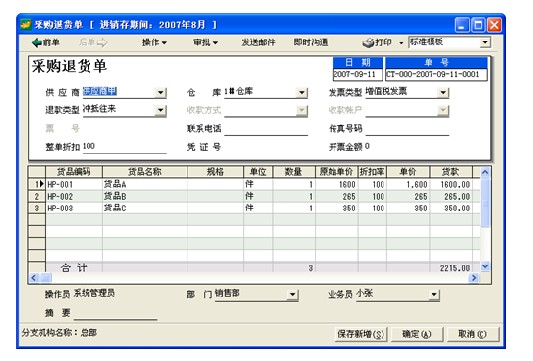Image resolution: width=533 pixels, height=361 pixels.
Task: Open the 业务员 salesperson dropdown
Action: pyautogui.click(x=434, y=294)
